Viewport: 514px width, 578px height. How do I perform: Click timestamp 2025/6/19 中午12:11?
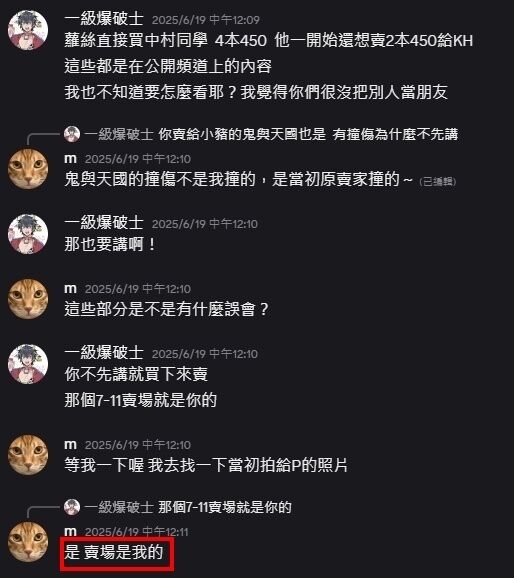[136, 532]
